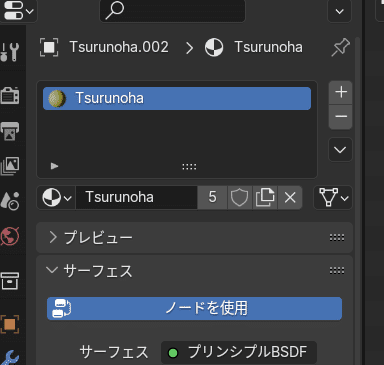Open the プリンシプルBSDF surface shader selector

pyautogui.click(x=239, y=352)
